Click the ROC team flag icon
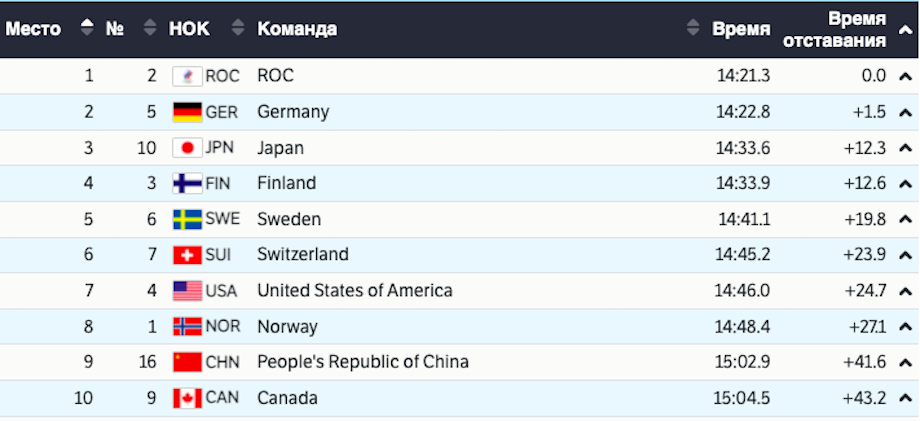Image resolution: width=920 pixels, height=421 pixels. coord(187,76)
